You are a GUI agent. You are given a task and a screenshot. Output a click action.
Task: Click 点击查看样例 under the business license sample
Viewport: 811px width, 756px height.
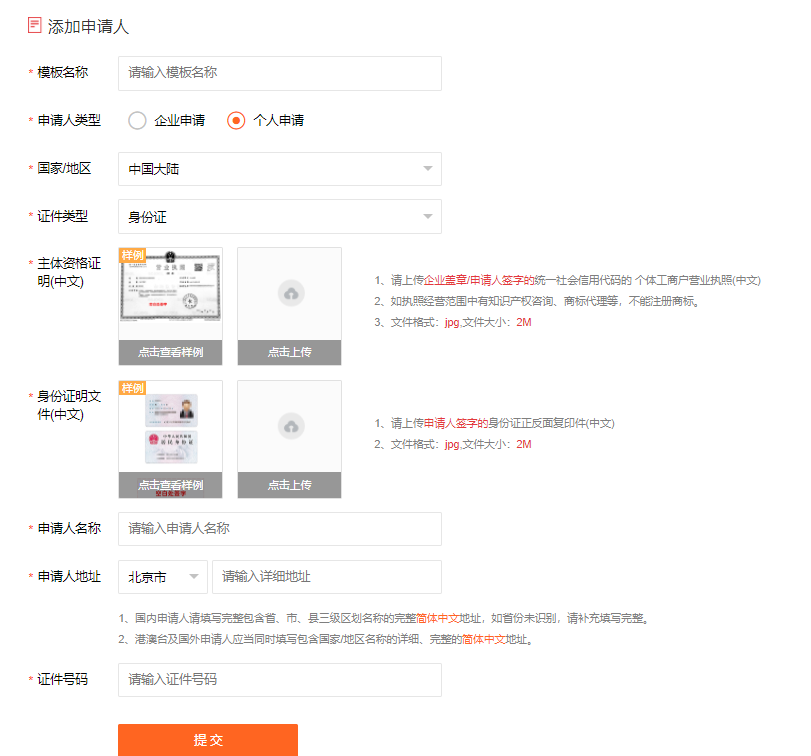pyautogui.click(x=171, y=352)
